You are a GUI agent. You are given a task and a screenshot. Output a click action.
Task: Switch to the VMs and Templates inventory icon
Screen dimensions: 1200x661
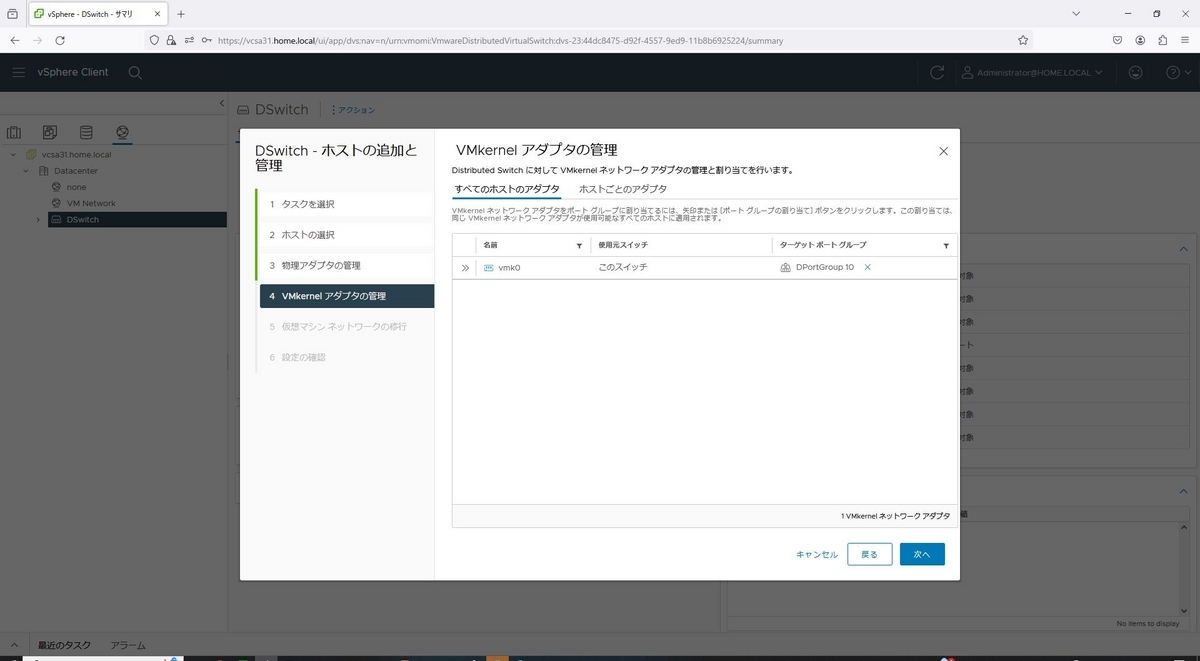[x=50, y=132]
